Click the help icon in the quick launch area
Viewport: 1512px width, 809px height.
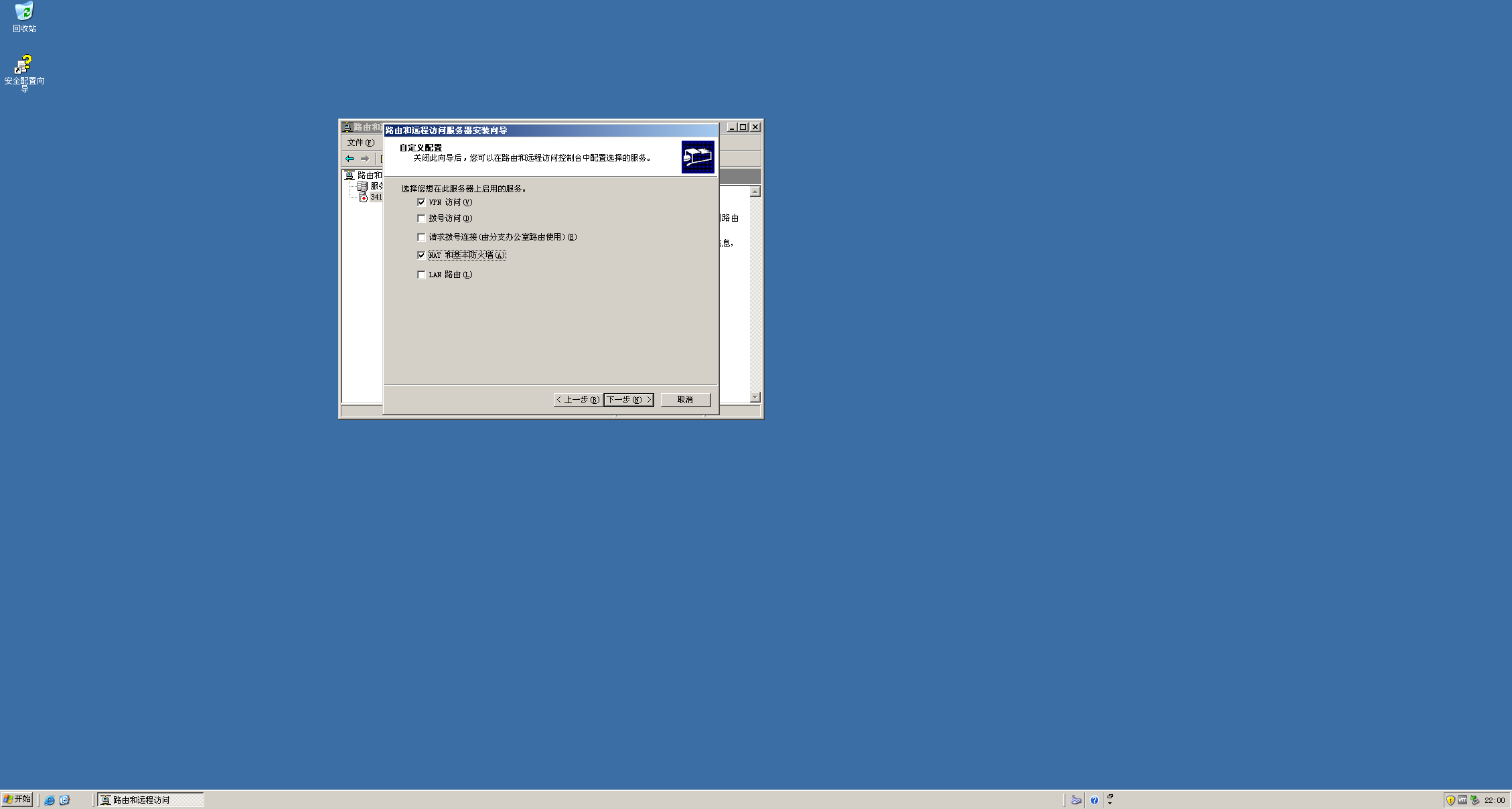1094,800
